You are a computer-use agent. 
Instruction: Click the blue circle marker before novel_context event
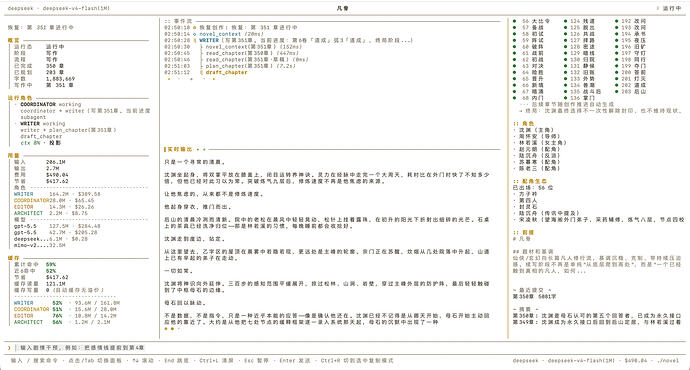tap(195, 34)
